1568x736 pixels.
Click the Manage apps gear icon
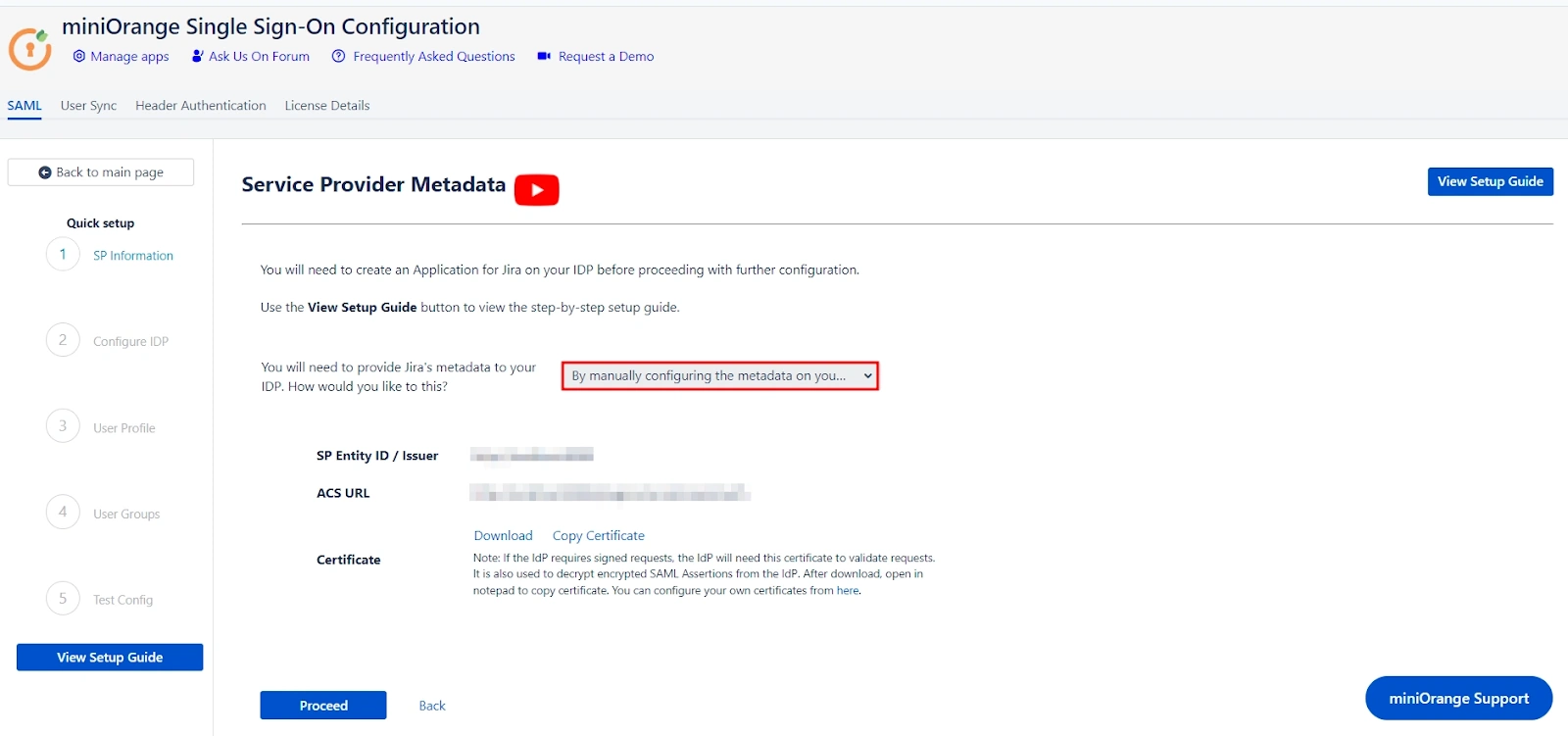click(79, 56)
